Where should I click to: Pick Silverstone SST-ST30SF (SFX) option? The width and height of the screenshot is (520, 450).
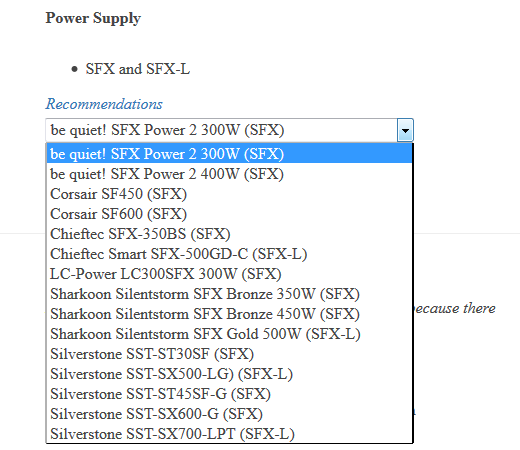(229, 354)
